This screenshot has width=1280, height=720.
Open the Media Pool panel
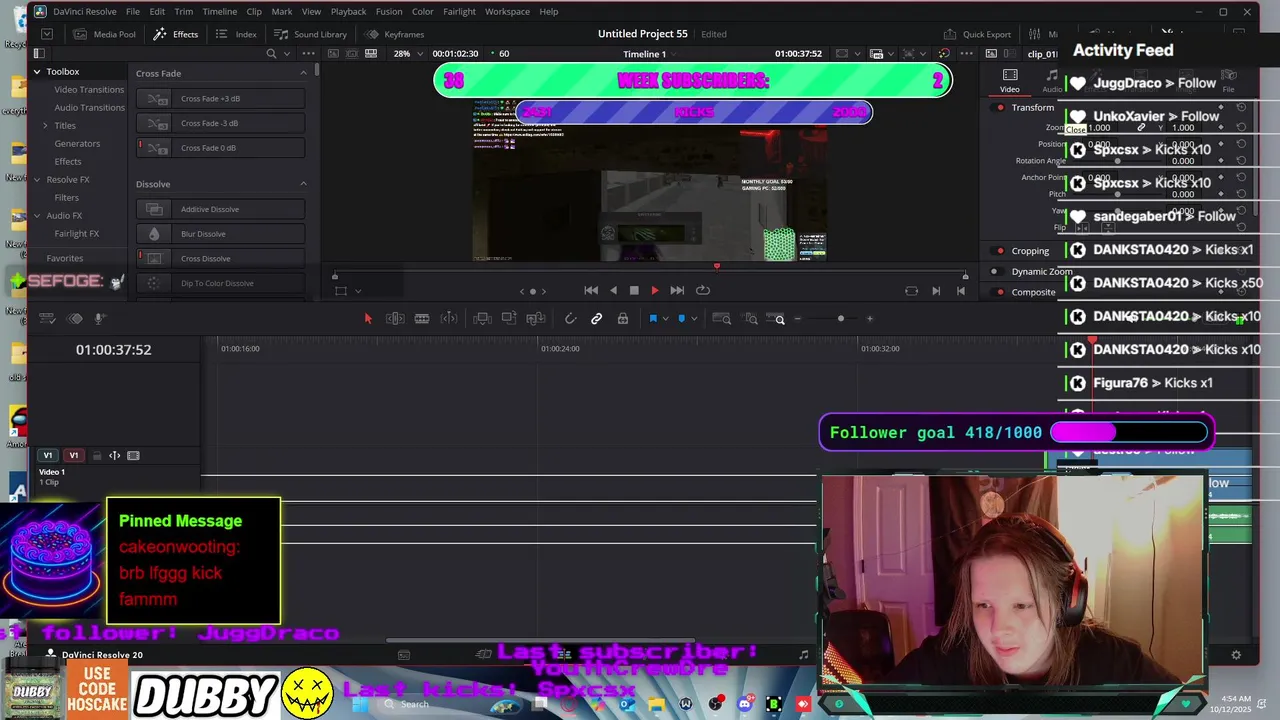tap(105, 34)
